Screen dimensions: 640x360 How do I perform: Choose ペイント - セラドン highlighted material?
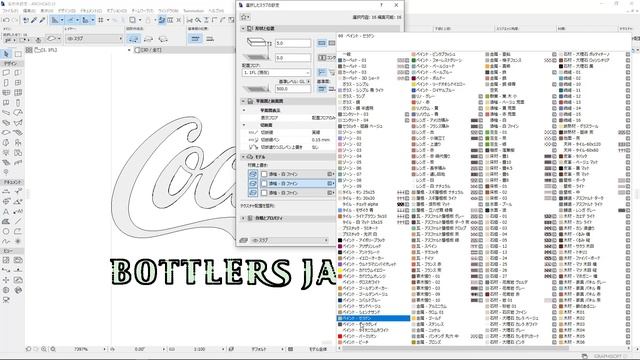click(373, 318)
